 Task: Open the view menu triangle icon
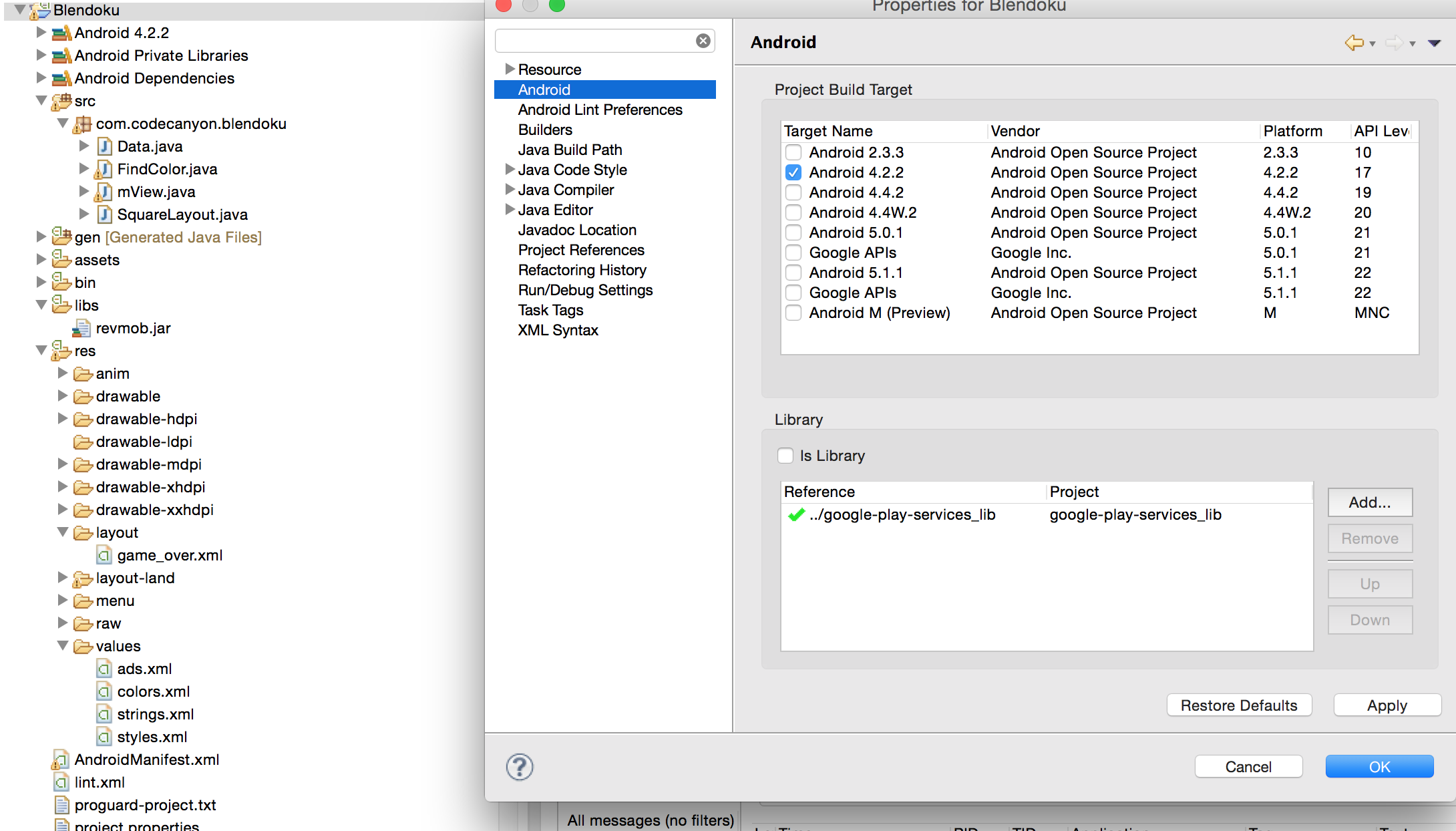tap(1434, 43)
